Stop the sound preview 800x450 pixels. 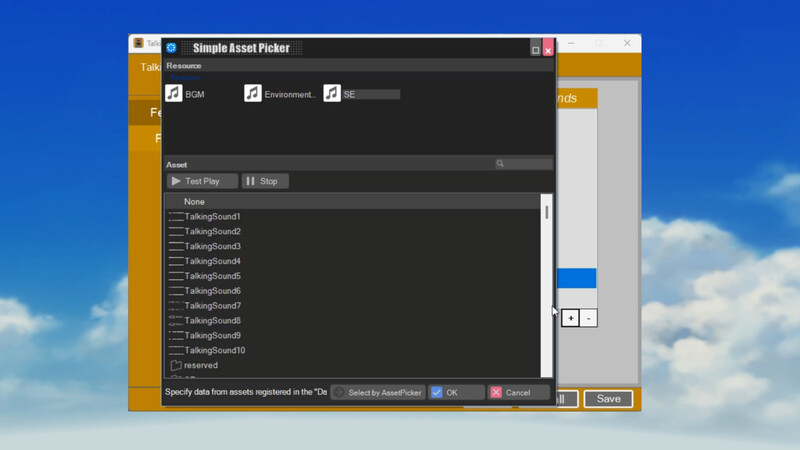265,181
